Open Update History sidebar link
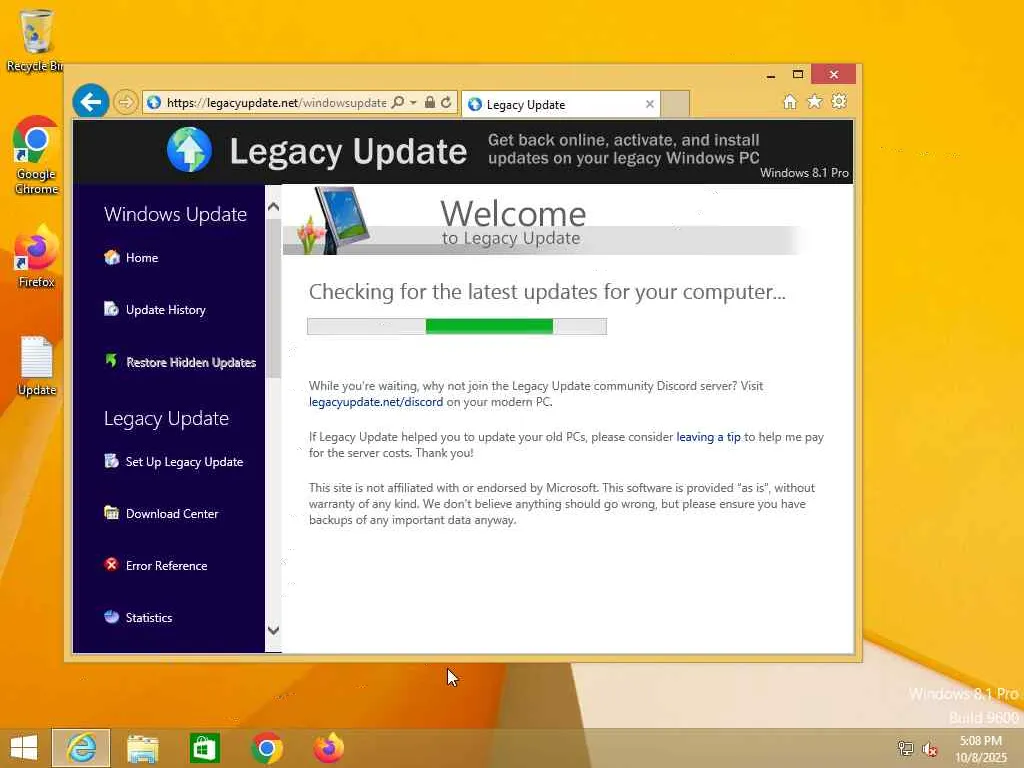 [166, 310]
